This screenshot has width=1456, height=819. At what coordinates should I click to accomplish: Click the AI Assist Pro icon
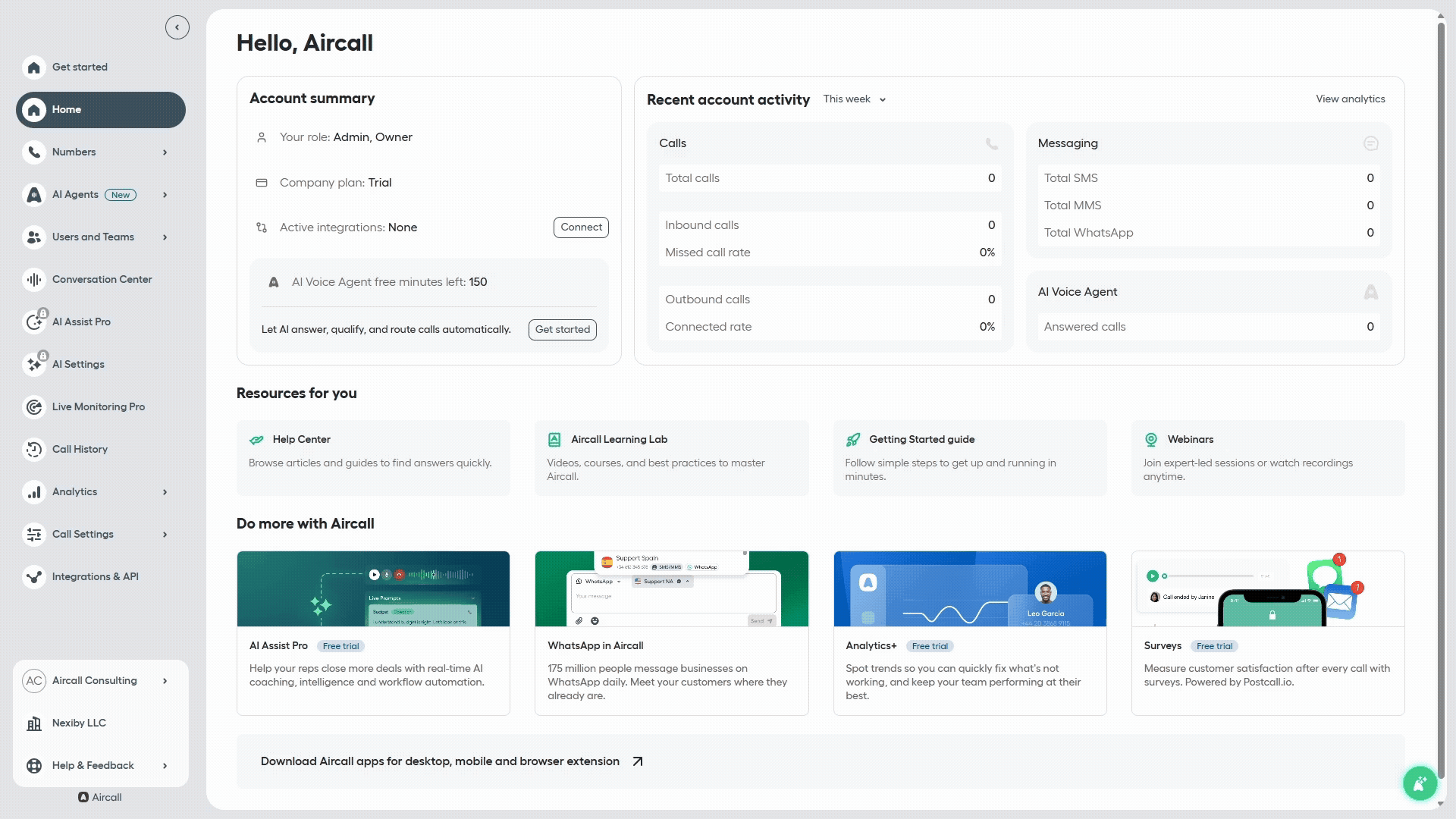[33, 322]
